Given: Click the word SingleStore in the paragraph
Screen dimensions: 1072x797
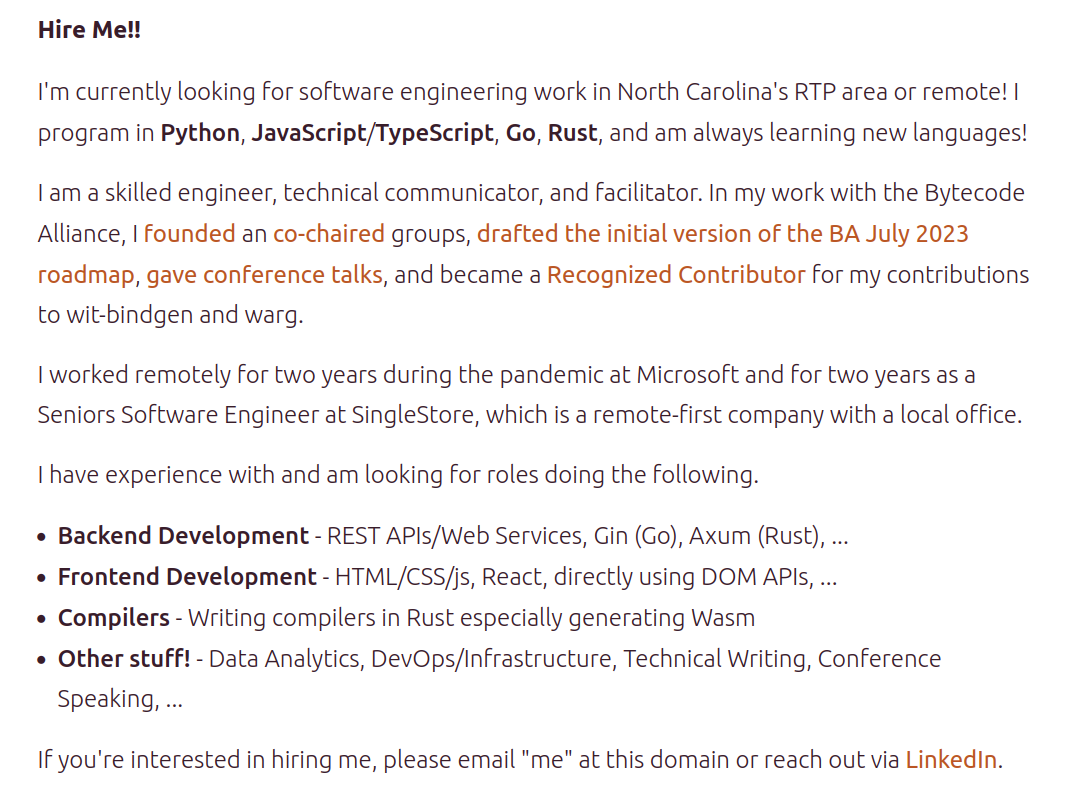Looking at the screenshot, I should click(x=413, y=415).
